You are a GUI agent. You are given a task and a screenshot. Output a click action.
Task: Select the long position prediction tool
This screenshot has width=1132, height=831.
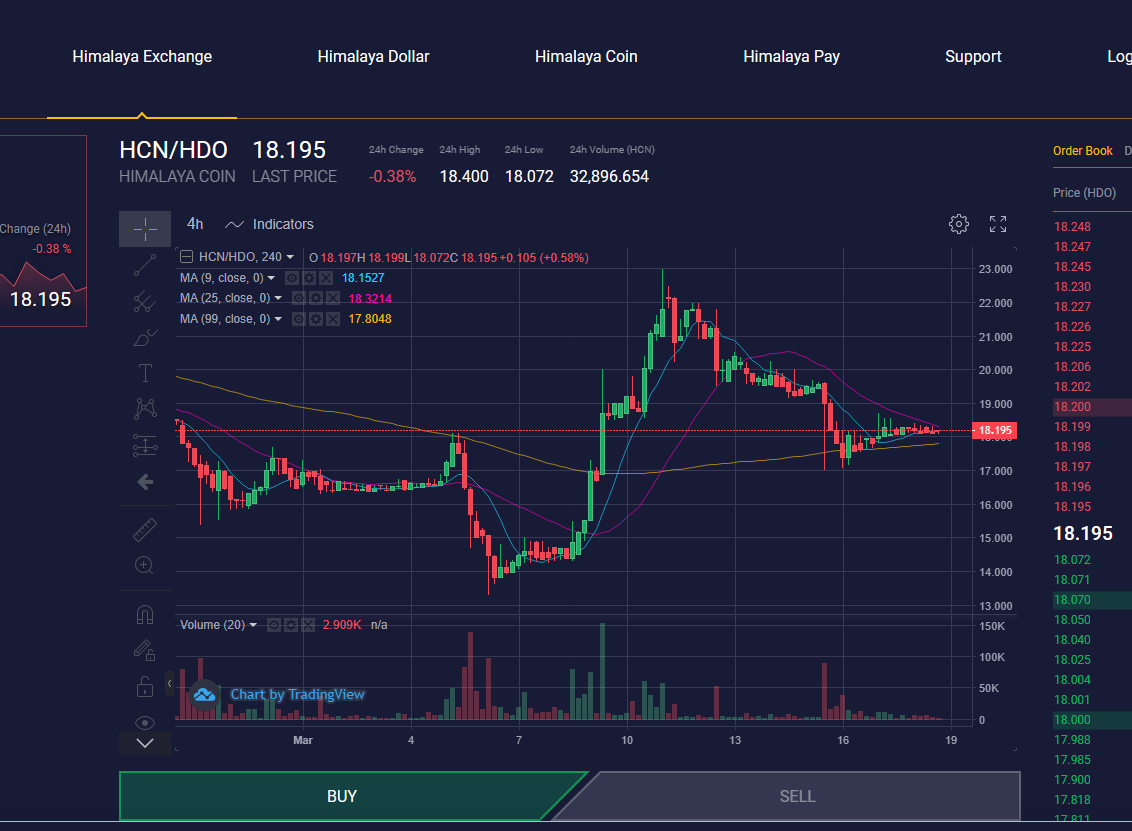145,445
